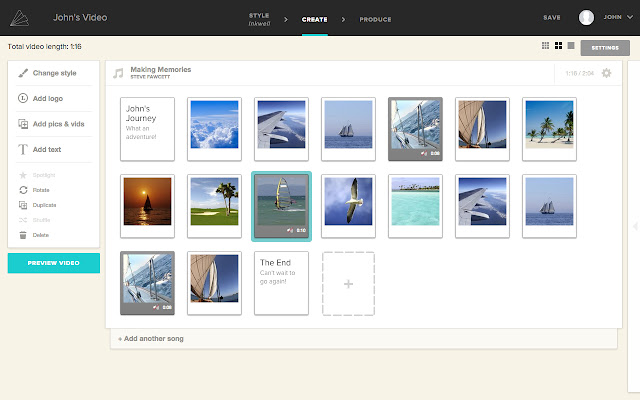Select Add pics & vids

[x=53, y=124]
